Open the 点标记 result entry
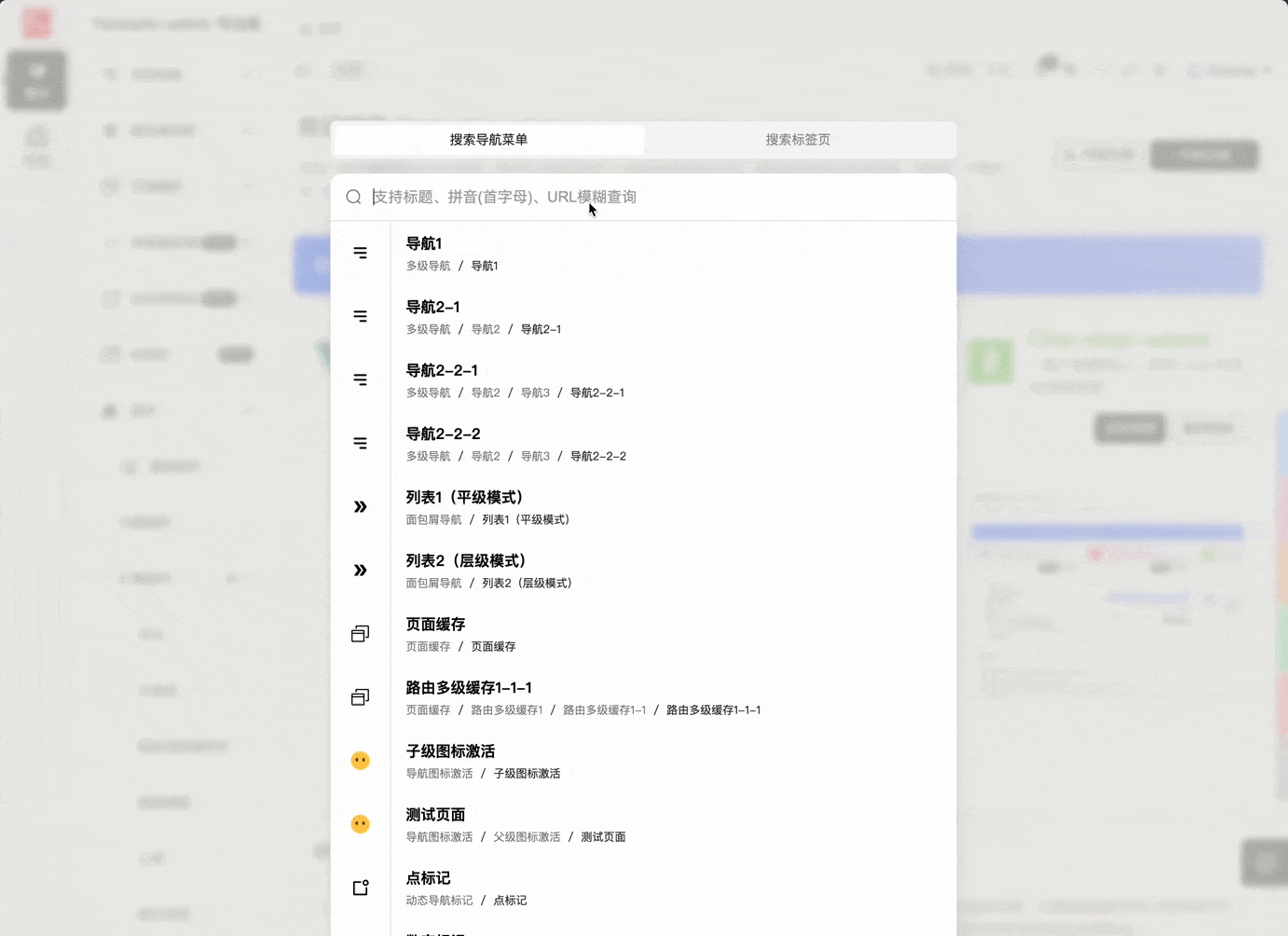The width and height of the screenshot is (1288, 936). point(427,877)
